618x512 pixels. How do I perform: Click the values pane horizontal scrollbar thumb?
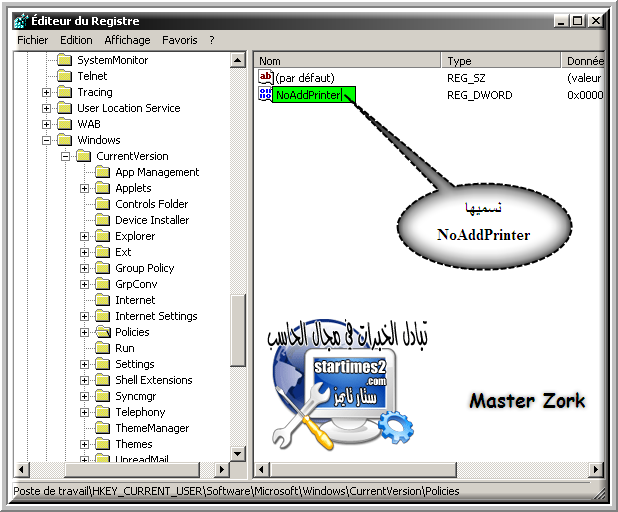click(363, 469)
